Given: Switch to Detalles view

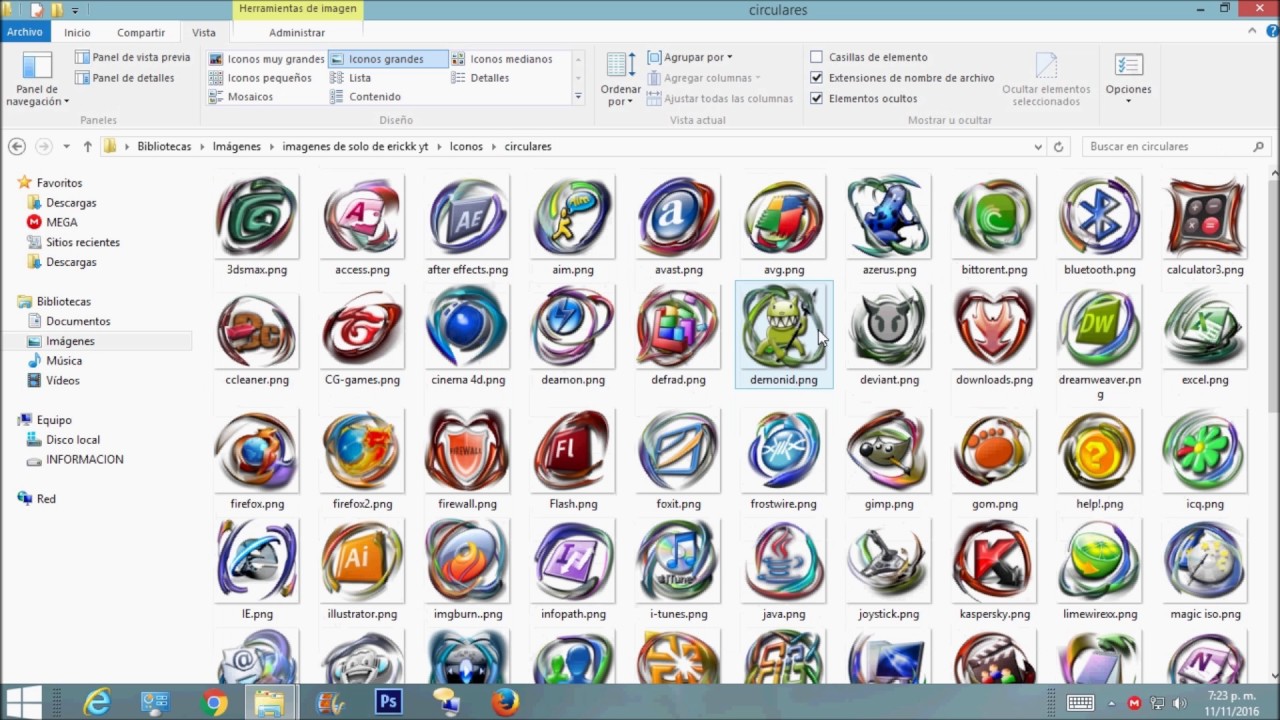Looking at the screenshot, I should [480, 78].
